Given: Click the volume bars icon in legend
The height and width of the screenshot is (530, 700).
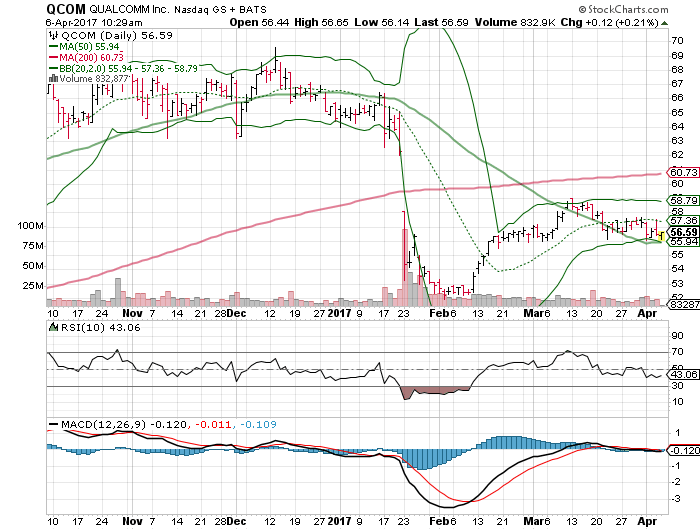Looking at the screenshot, I should point(53,79).
